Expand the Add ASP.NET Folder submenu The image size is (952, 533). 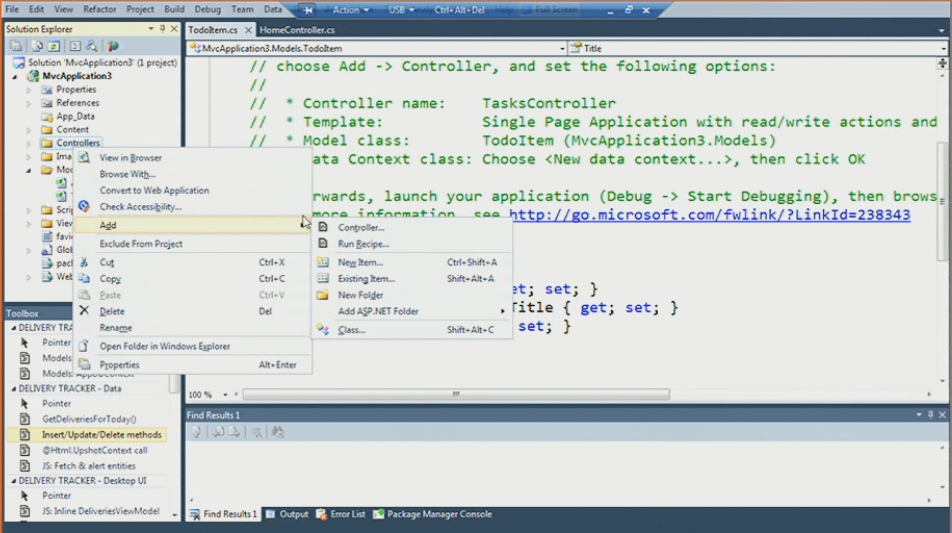pos(412,311)
